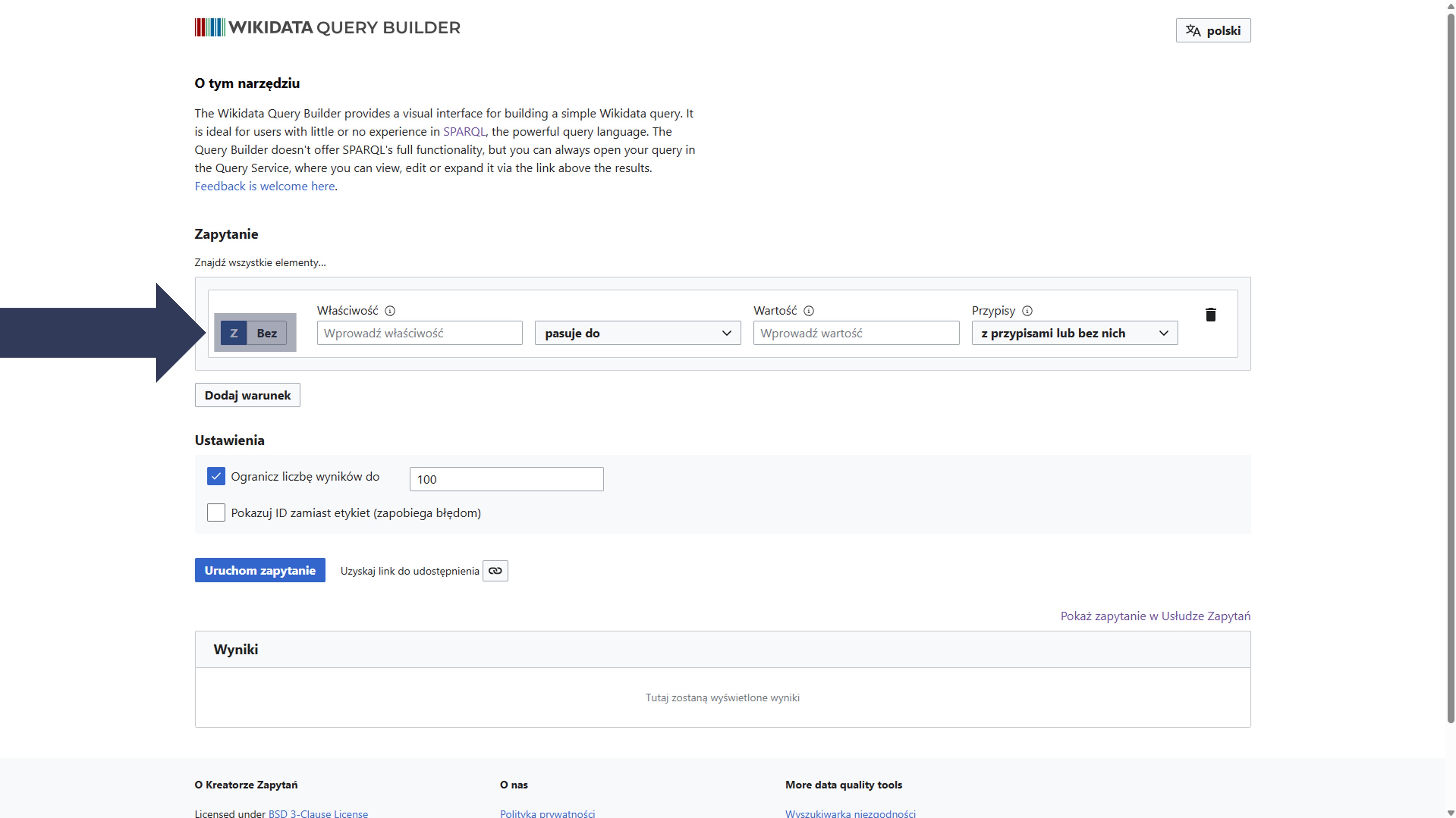Viewport: 1456px width, 818px height.
Task: Select the Z toggle option
Action: [233, 333]
